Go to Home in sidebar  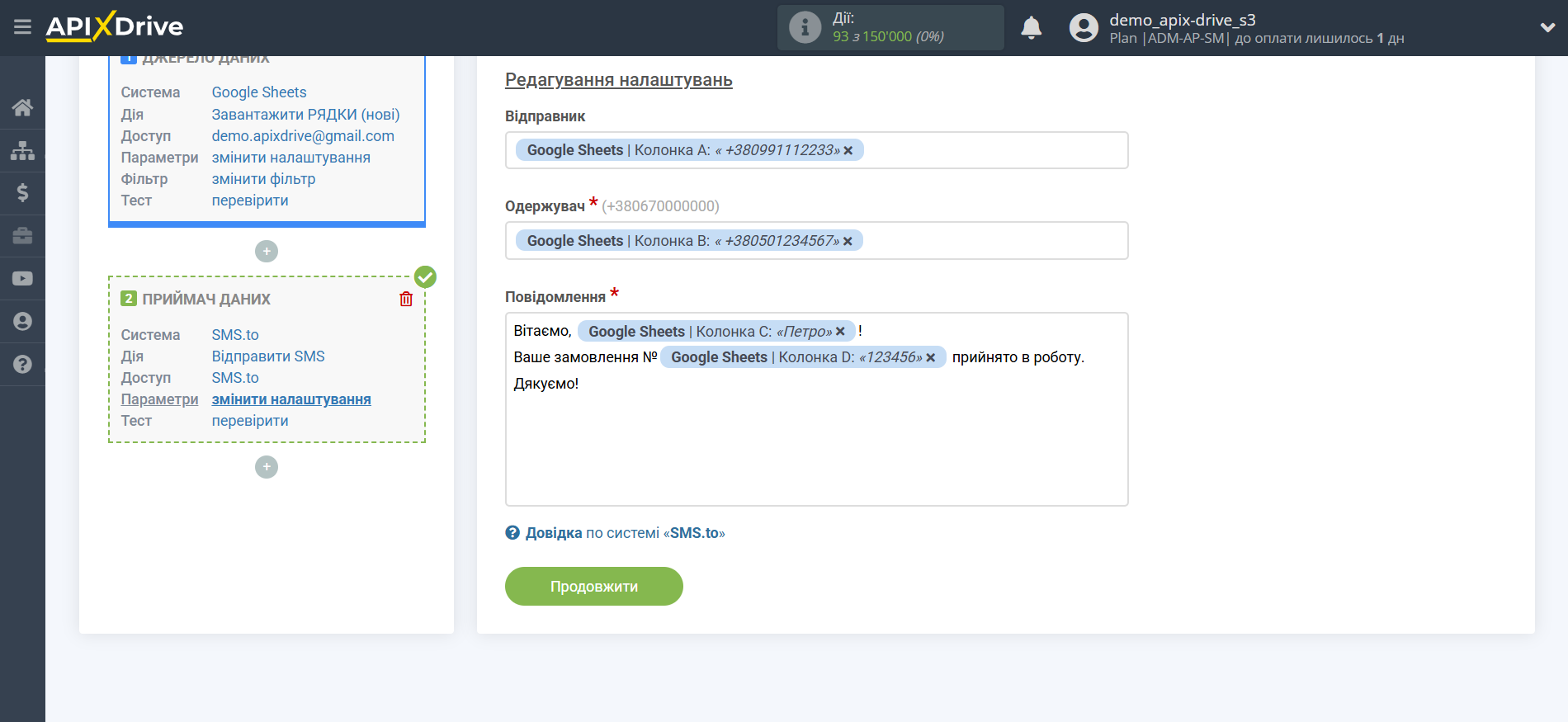pos(22,107)
